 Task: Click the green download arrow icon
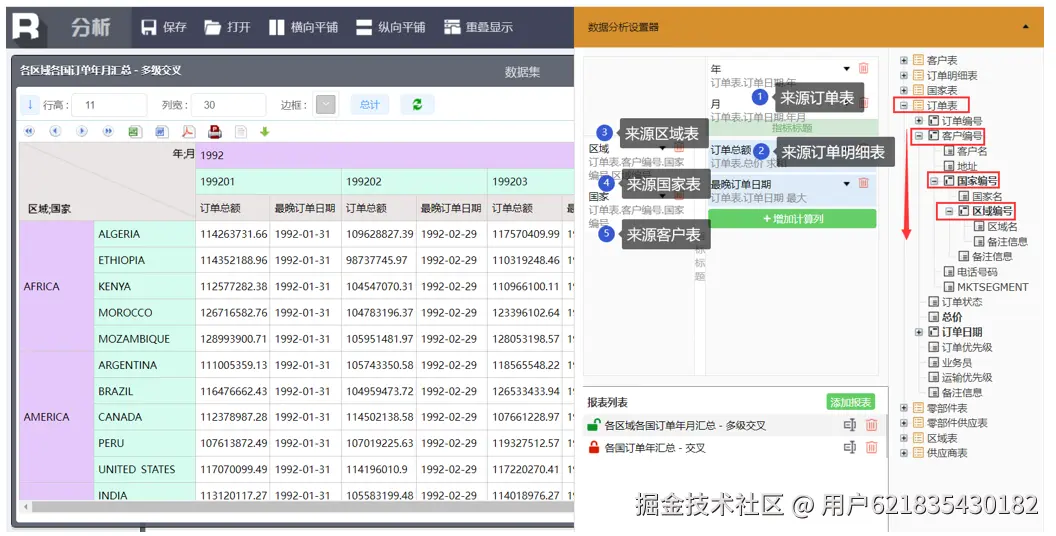(x=265, y=131)
